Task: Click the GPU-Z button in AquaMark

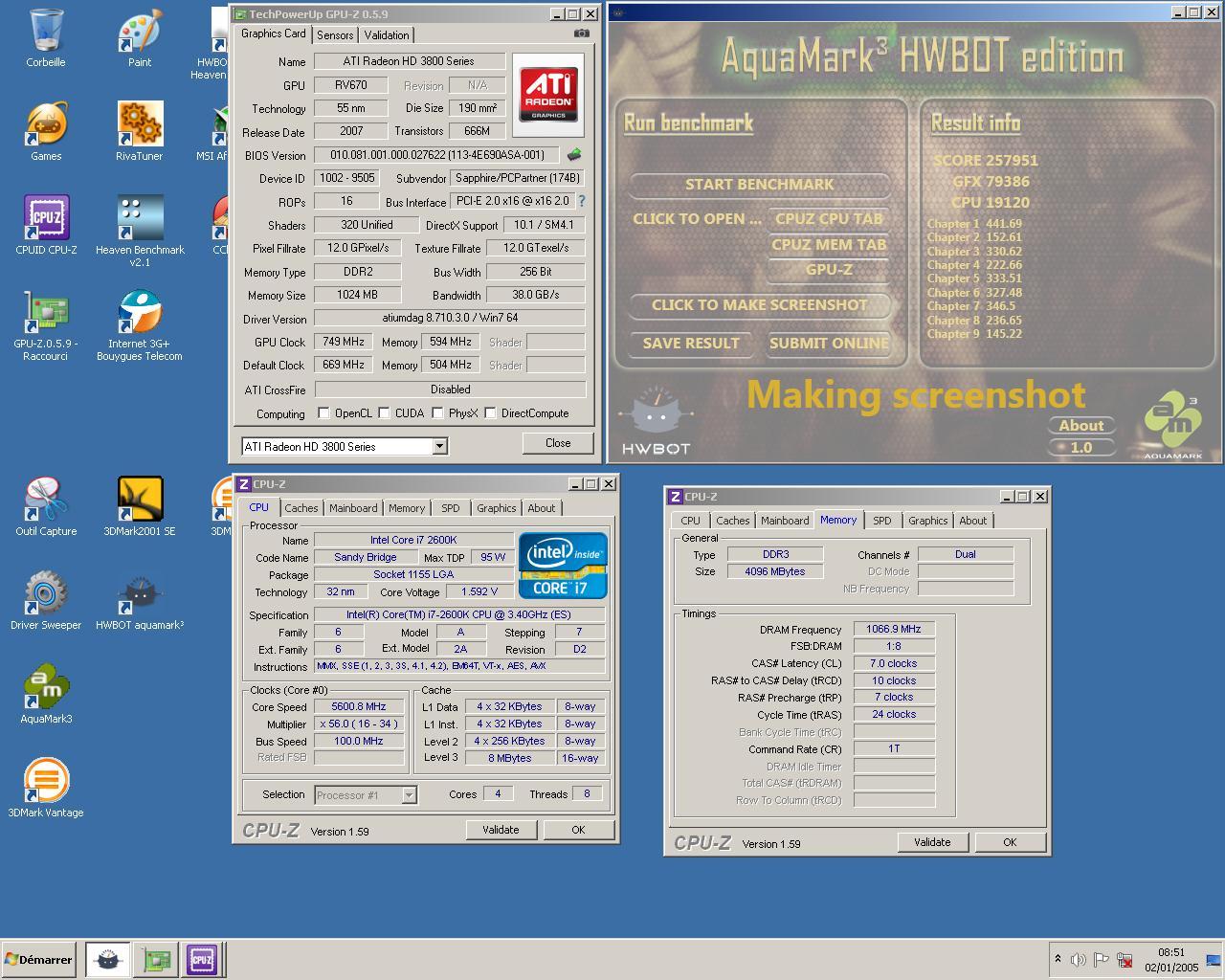Action: pos(829,269)
